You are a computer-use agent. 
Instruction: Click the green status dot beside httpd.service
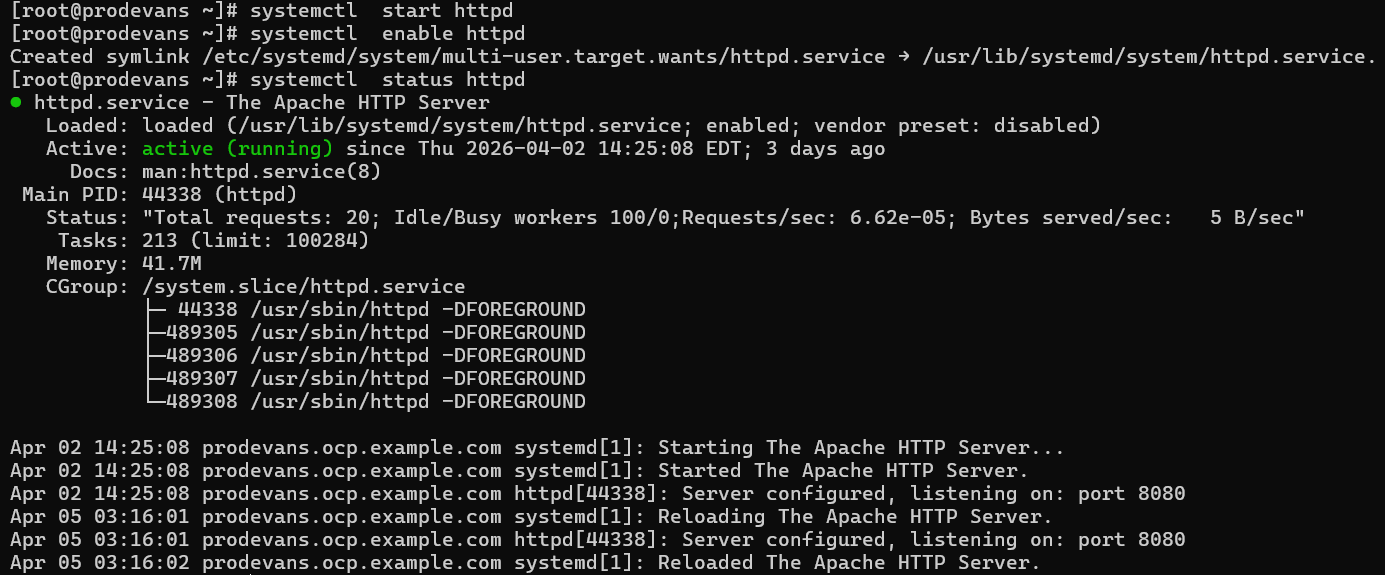point(16,102)
